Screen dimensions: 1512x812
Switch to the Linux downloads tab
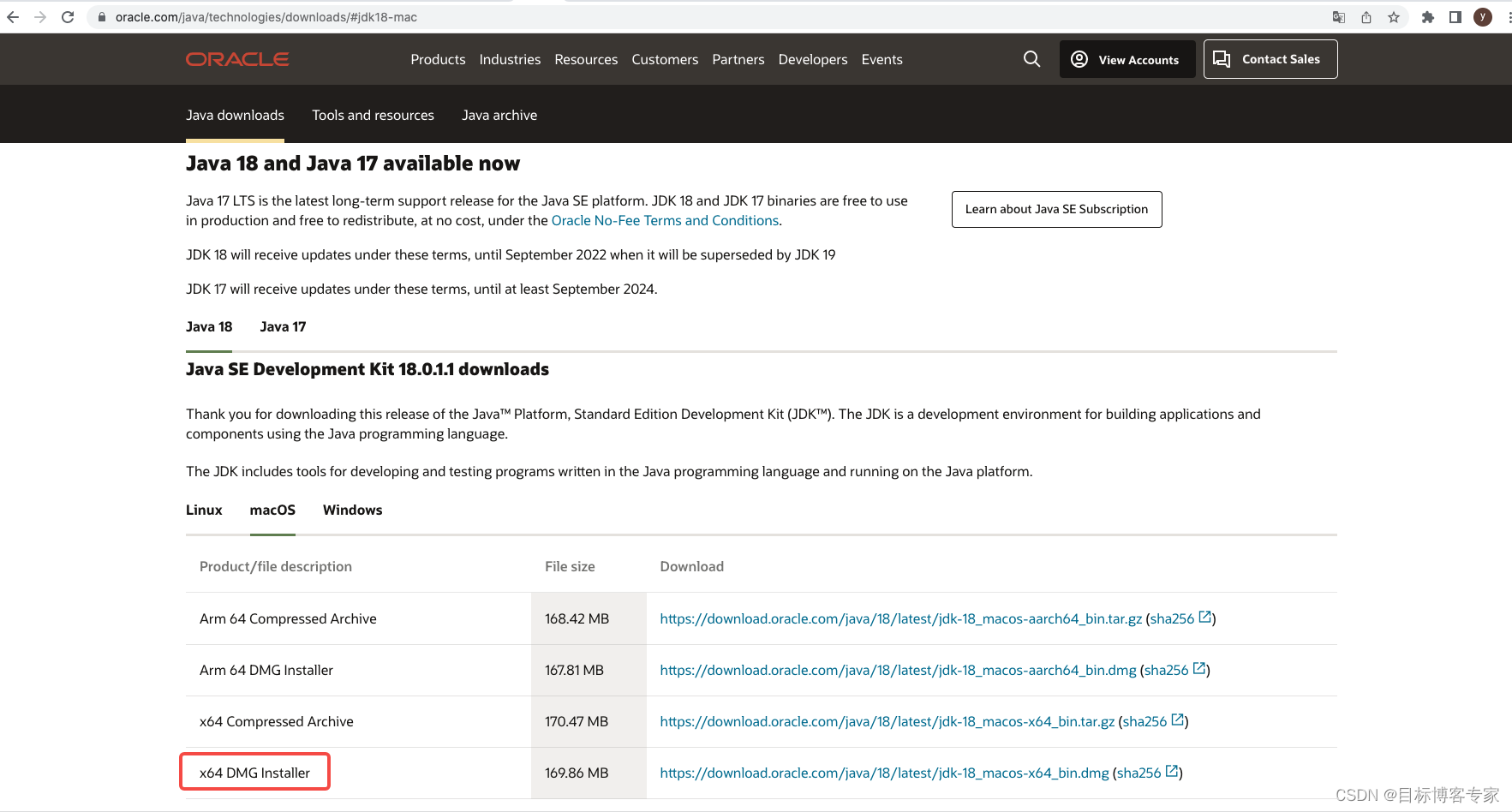pyautogui.click(x=204, y=510)
